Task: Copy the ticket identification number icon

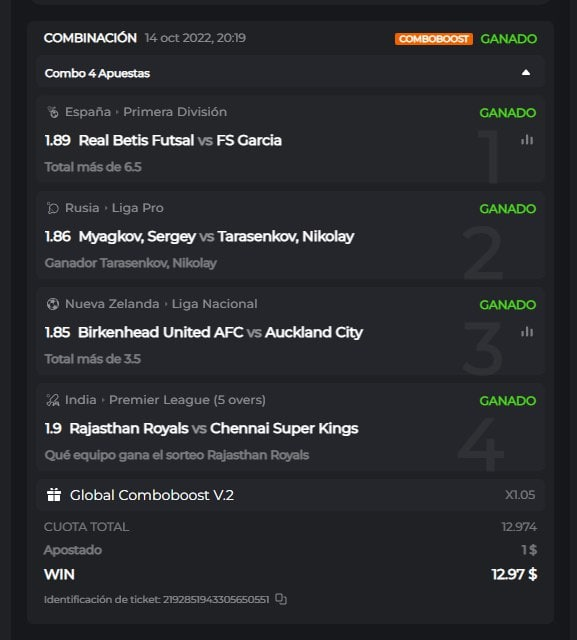Action: tap(281, 599)
